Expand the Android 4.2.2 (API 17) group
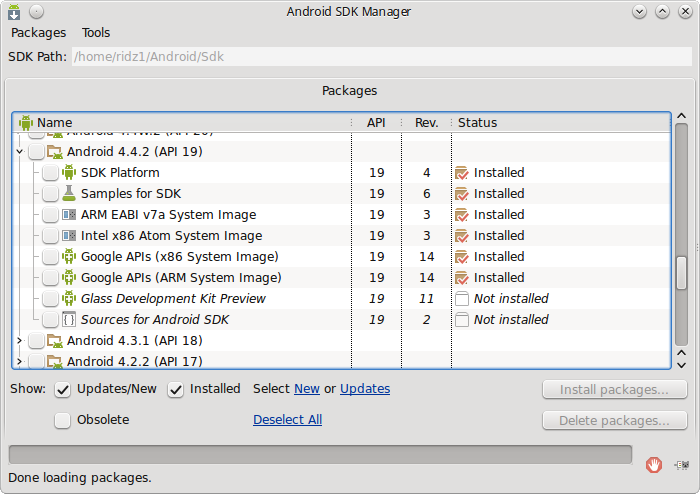The image size is (700, 494). point(20,362)
